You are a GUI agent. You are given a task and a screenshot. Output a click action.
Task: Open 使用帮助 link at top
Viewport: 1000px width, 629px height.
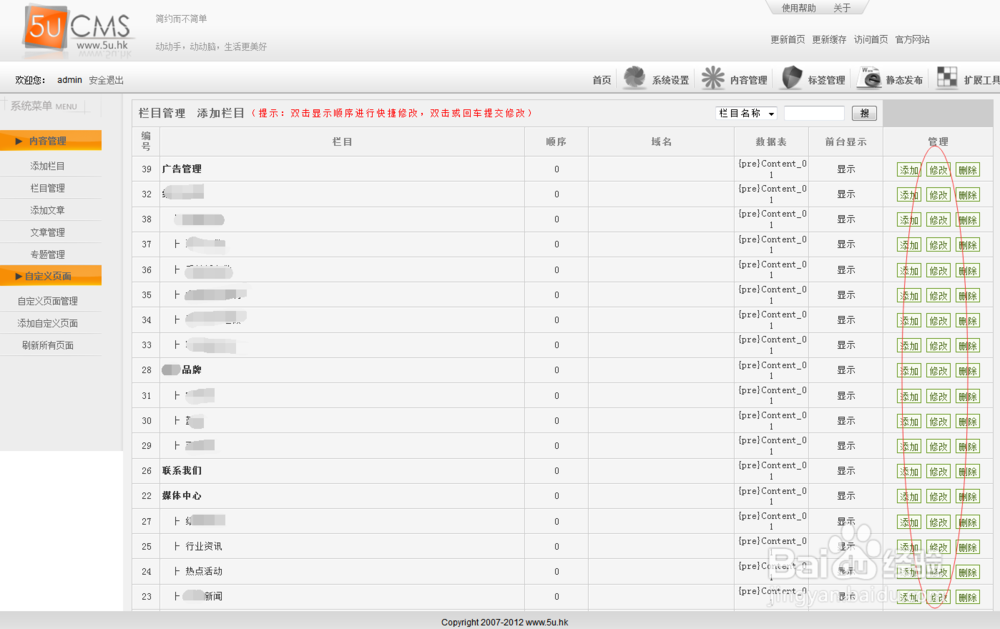tap(798, 8)
